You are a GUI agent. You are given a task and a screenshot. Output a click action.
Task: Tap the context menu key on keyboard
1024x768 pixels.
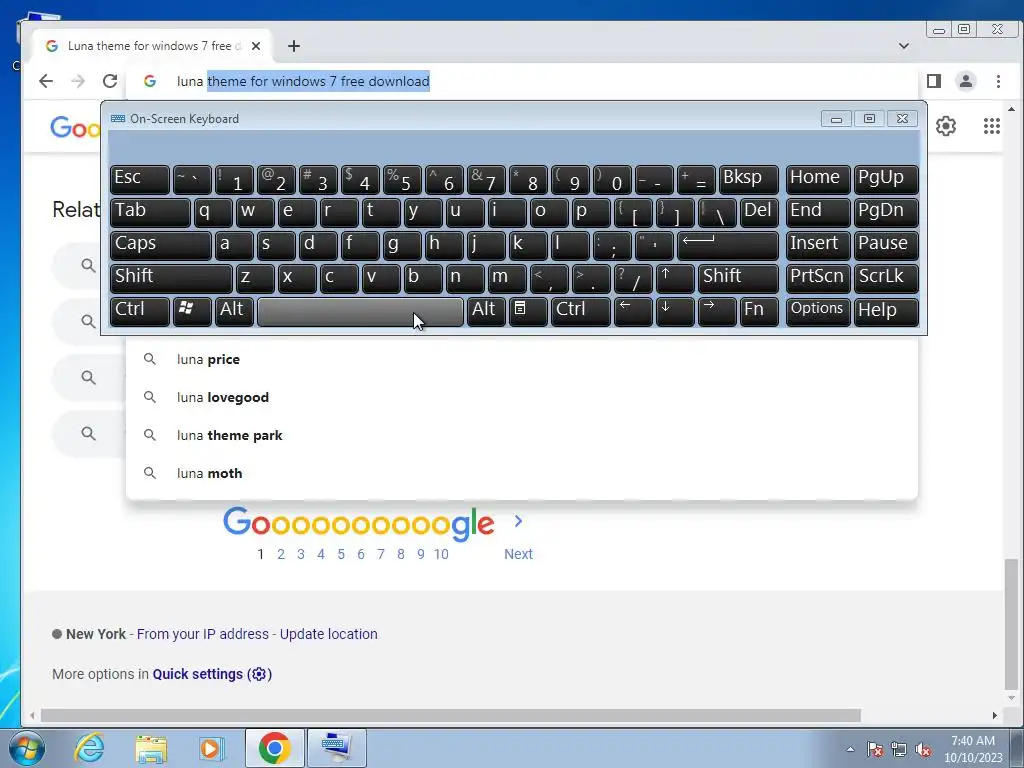528,311
